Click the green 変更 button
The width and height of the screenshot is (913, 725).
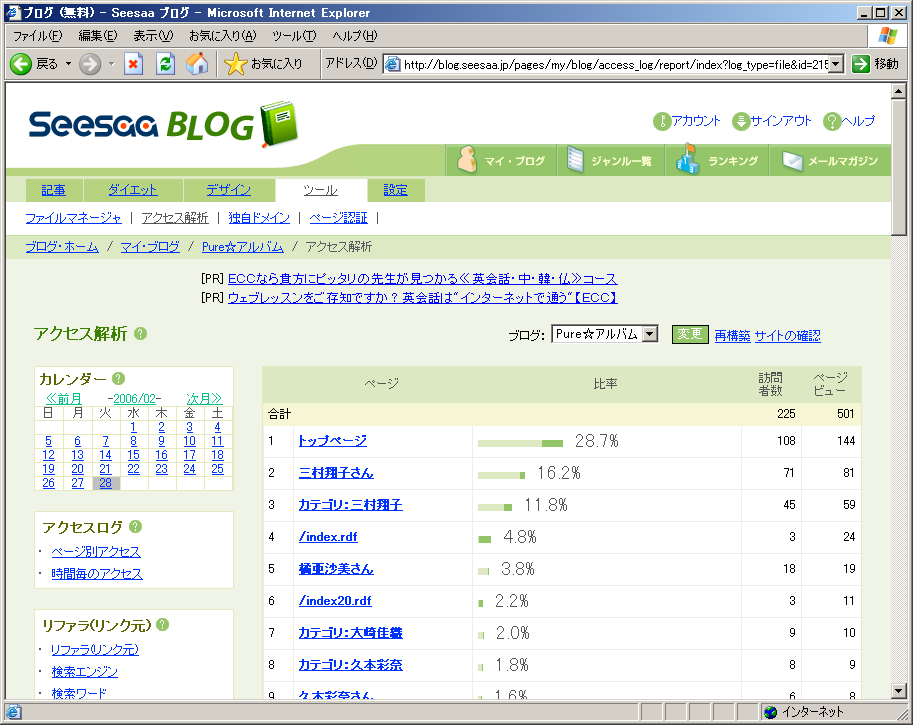click(690, 334)
